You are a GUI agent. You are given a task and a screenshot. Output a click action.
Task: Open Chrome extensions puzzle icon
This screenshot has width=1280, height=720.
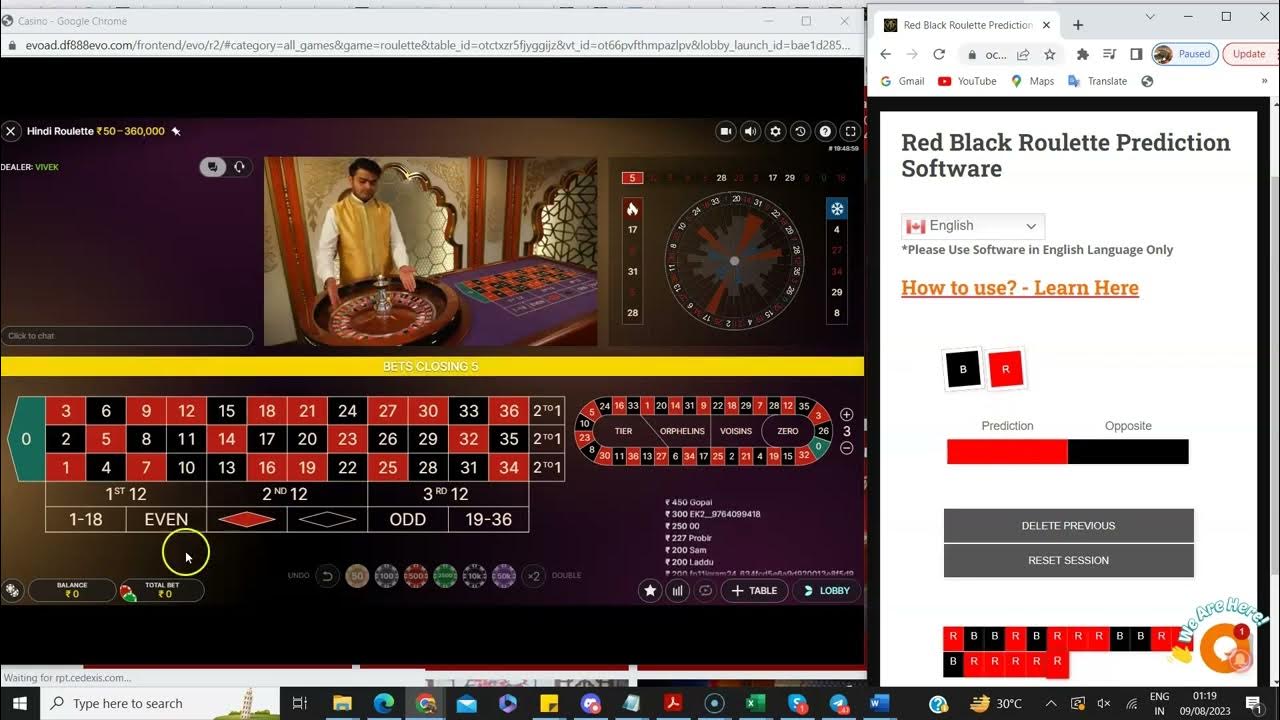1082,54
